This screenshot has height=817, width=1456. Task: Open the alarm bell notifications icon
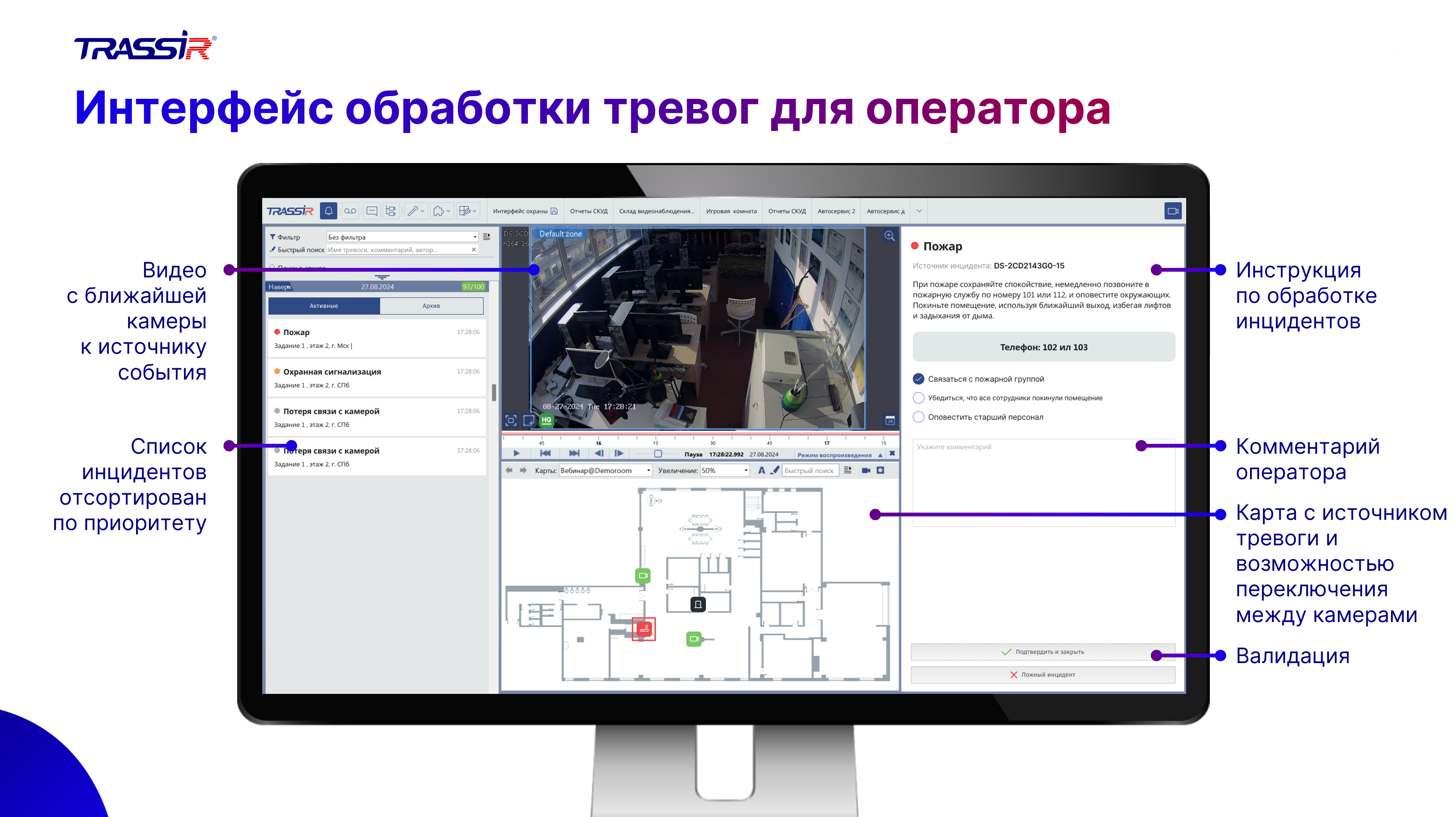pos(328,211)
